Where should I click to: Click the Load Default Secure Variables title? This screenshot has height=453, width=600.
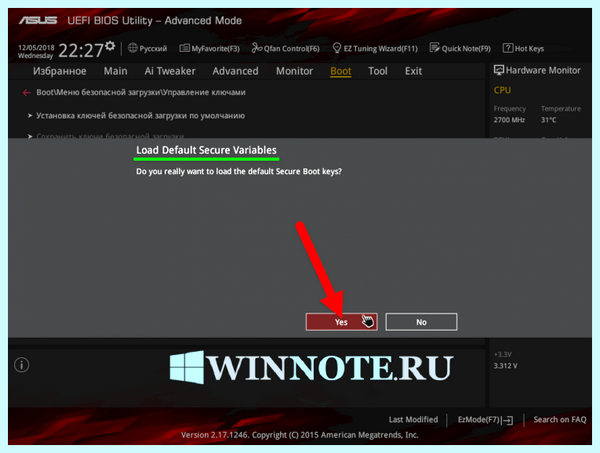(x=206, y=150)
